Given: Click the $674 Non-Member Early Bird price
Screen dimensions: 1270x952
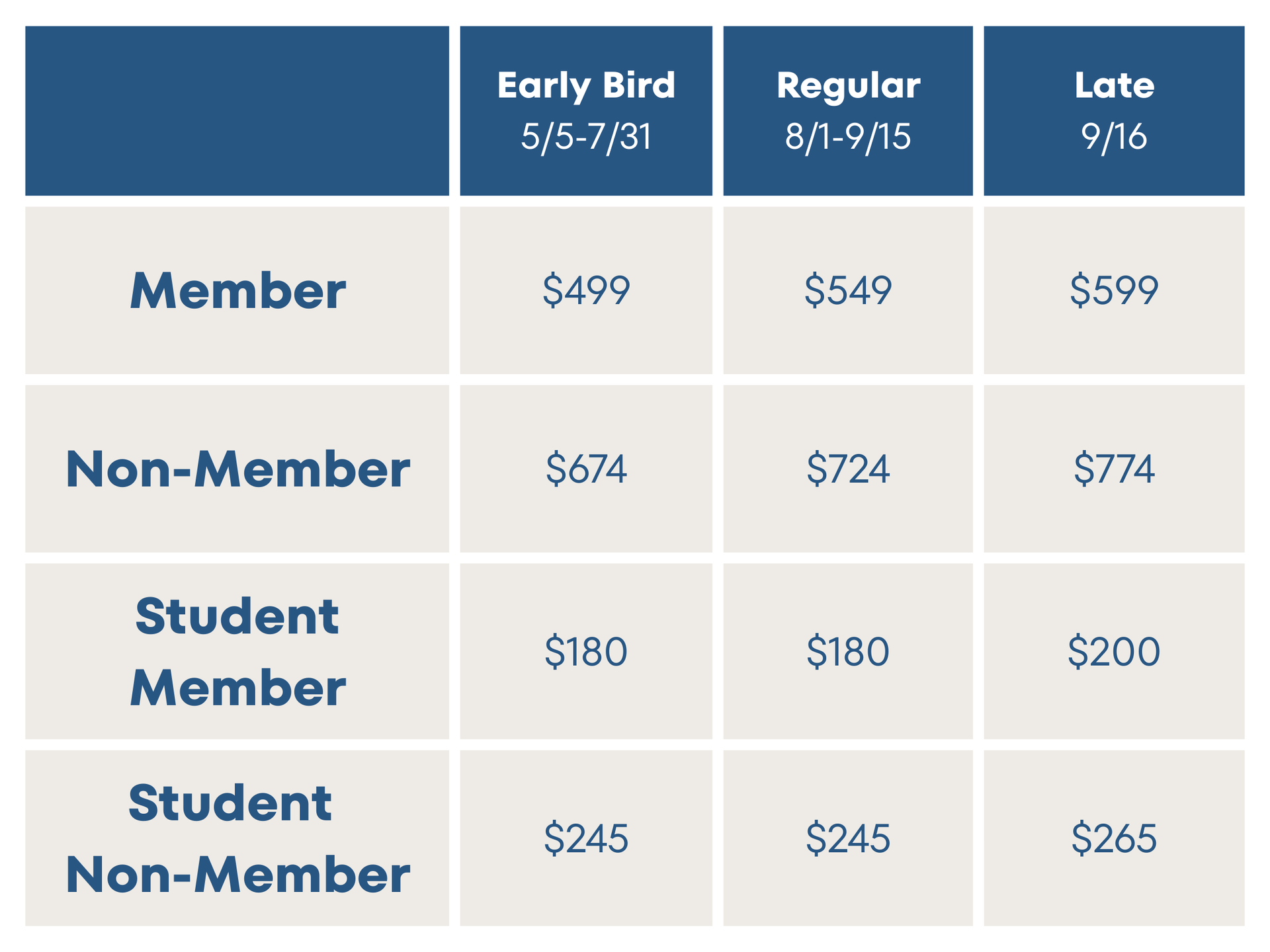Looking at the screenshot, I should point(586,469).
